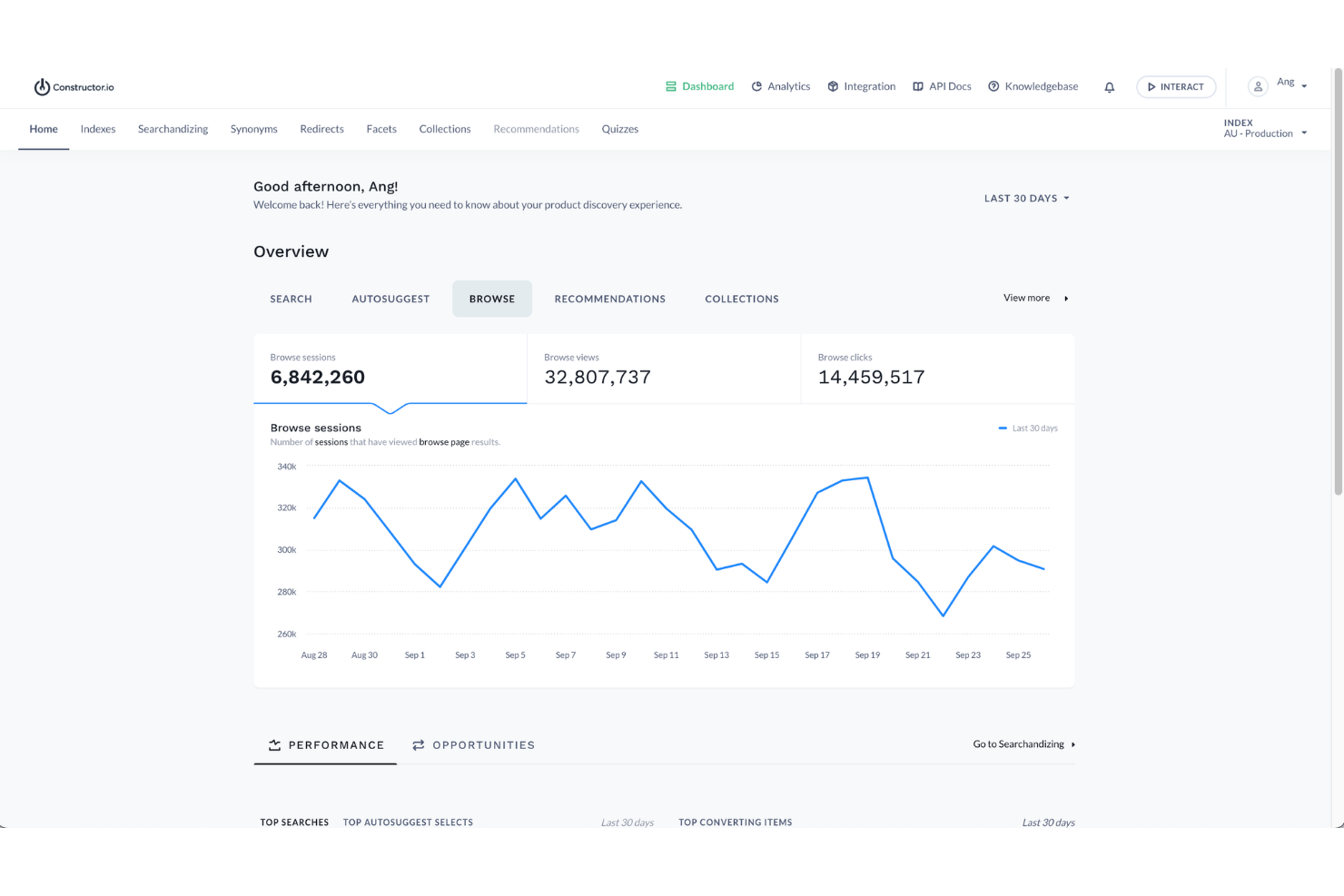Screen dimensions: 1344x896
Task: Click the Constructor.io logo
Action: pyautogui.click(x=74, y=87)
